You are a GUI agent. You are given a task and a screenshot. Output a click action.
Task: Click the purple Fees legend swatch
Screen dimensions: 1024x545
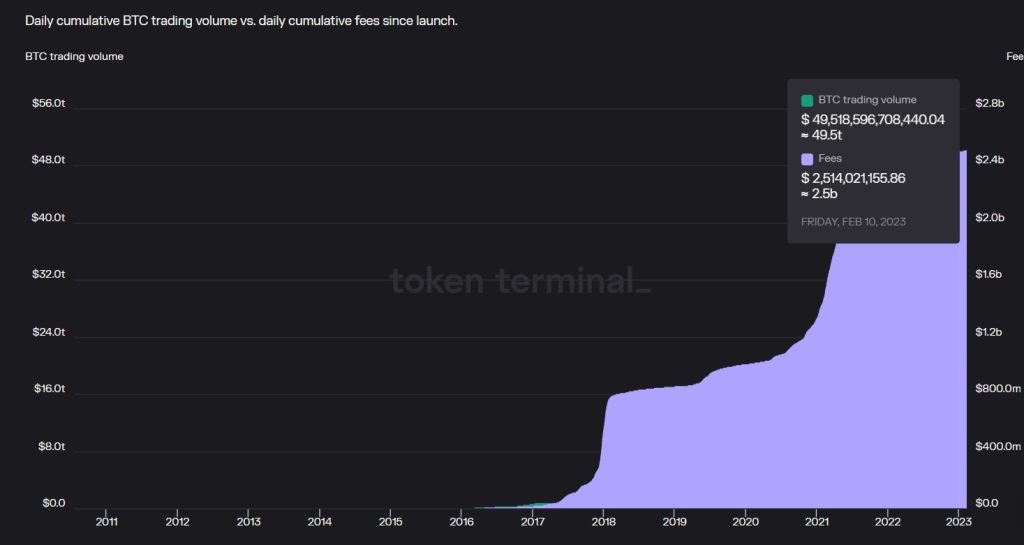807,159
